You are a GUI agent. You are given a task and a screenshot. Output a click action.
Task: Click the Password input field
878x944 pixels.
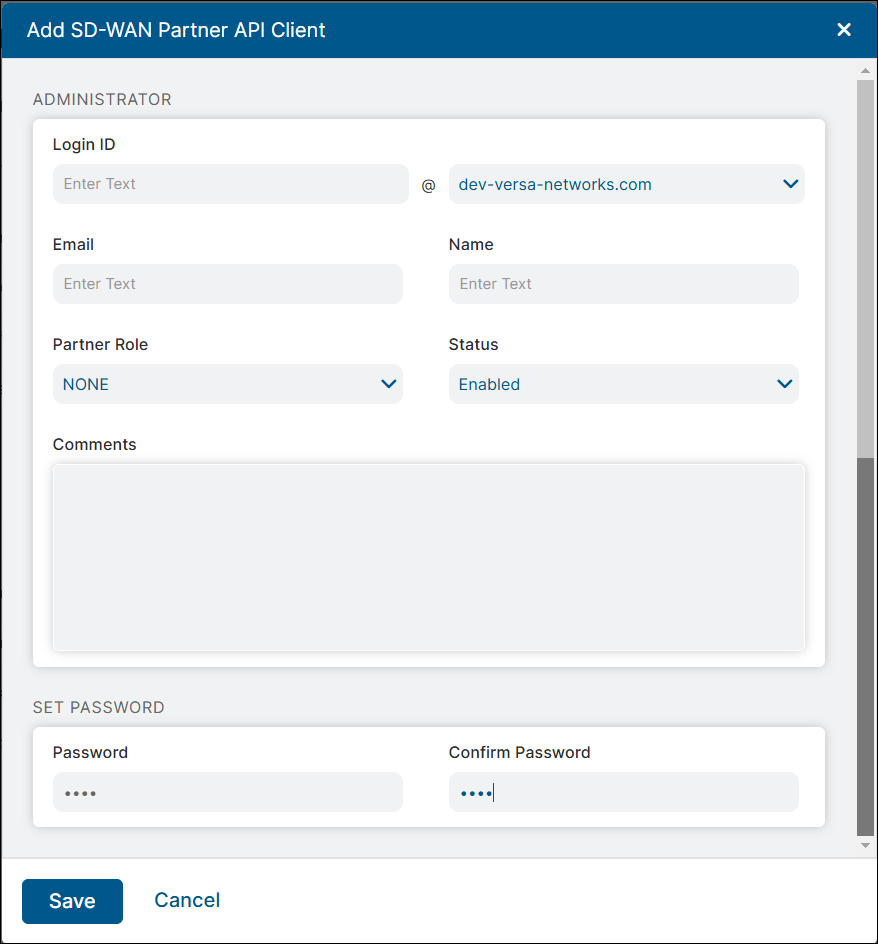point(227,792)
